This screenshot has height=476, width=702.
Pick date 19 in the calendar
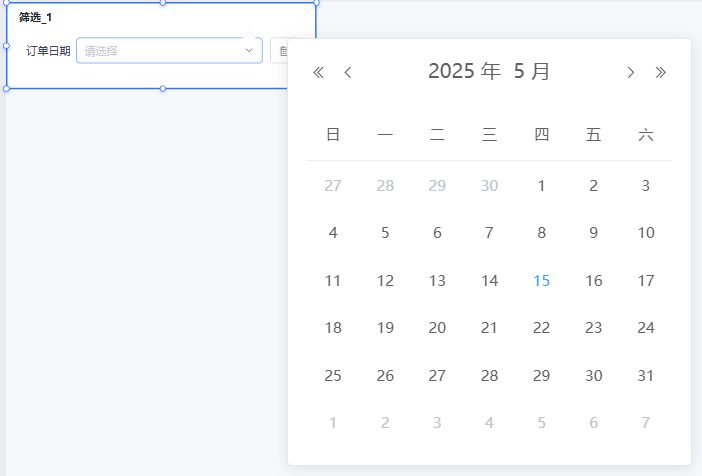[x=385, y=328]
